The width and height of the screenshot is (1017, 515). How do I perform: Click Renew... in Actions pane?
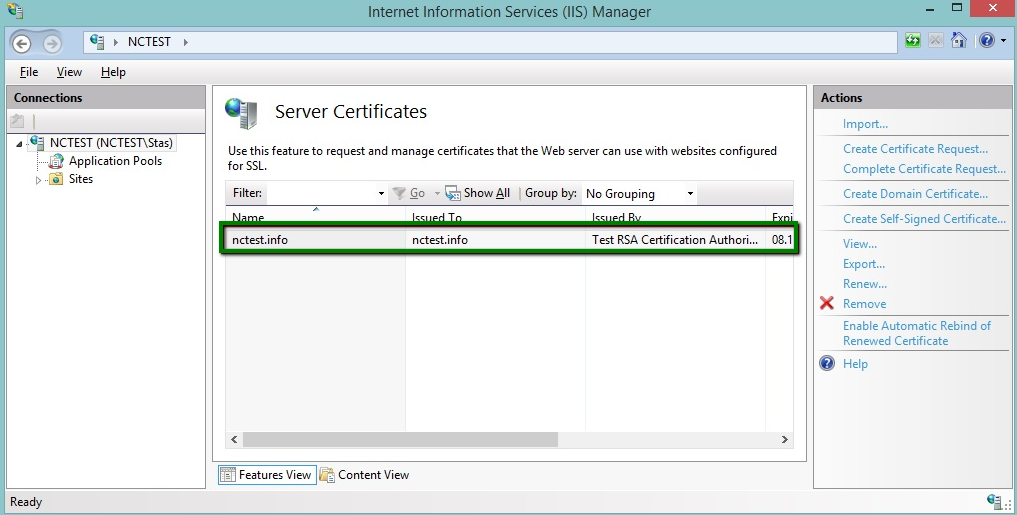coord(865,284)
